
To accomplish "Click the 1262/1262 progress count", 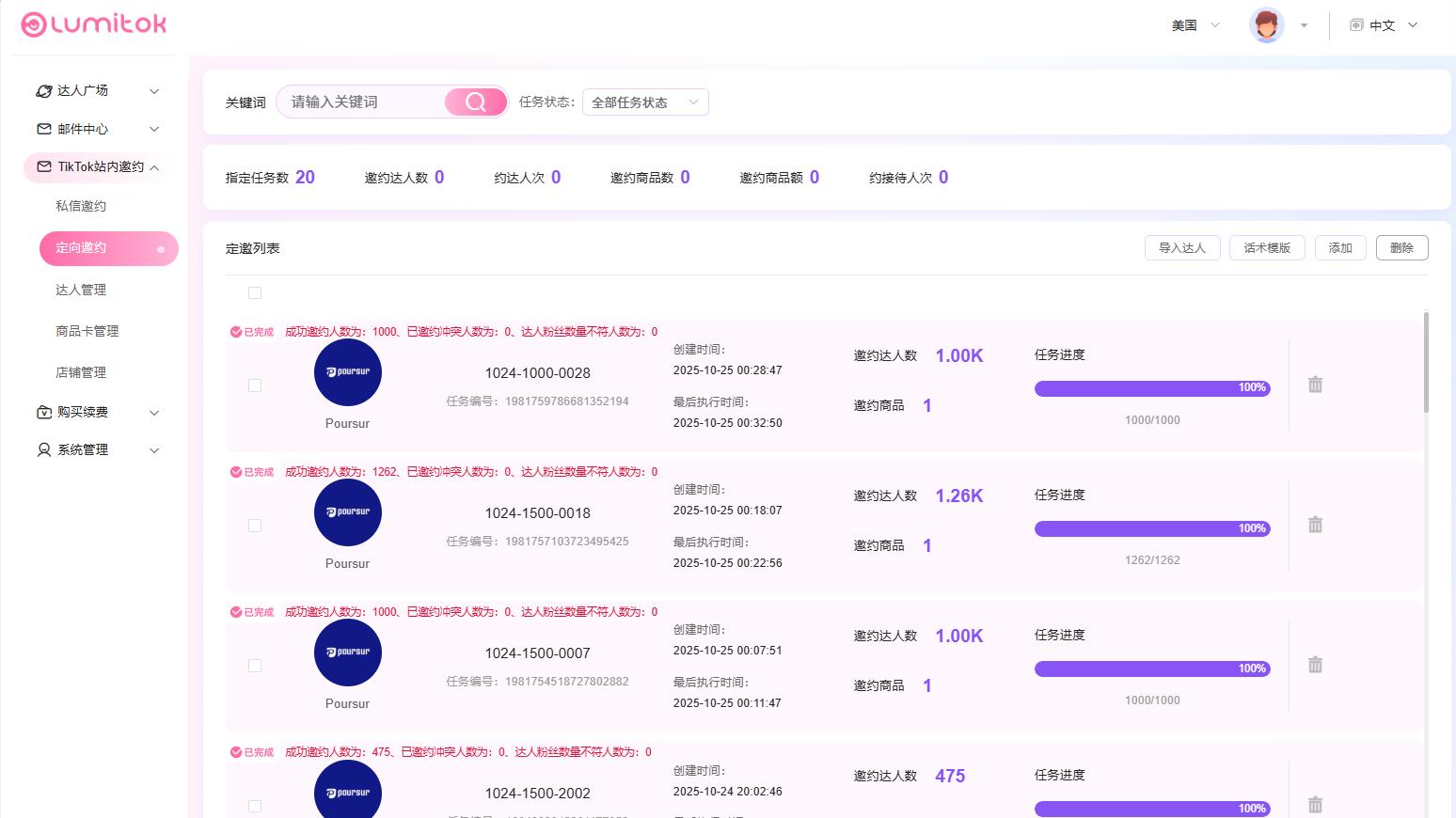I will tap(1152, 560).
